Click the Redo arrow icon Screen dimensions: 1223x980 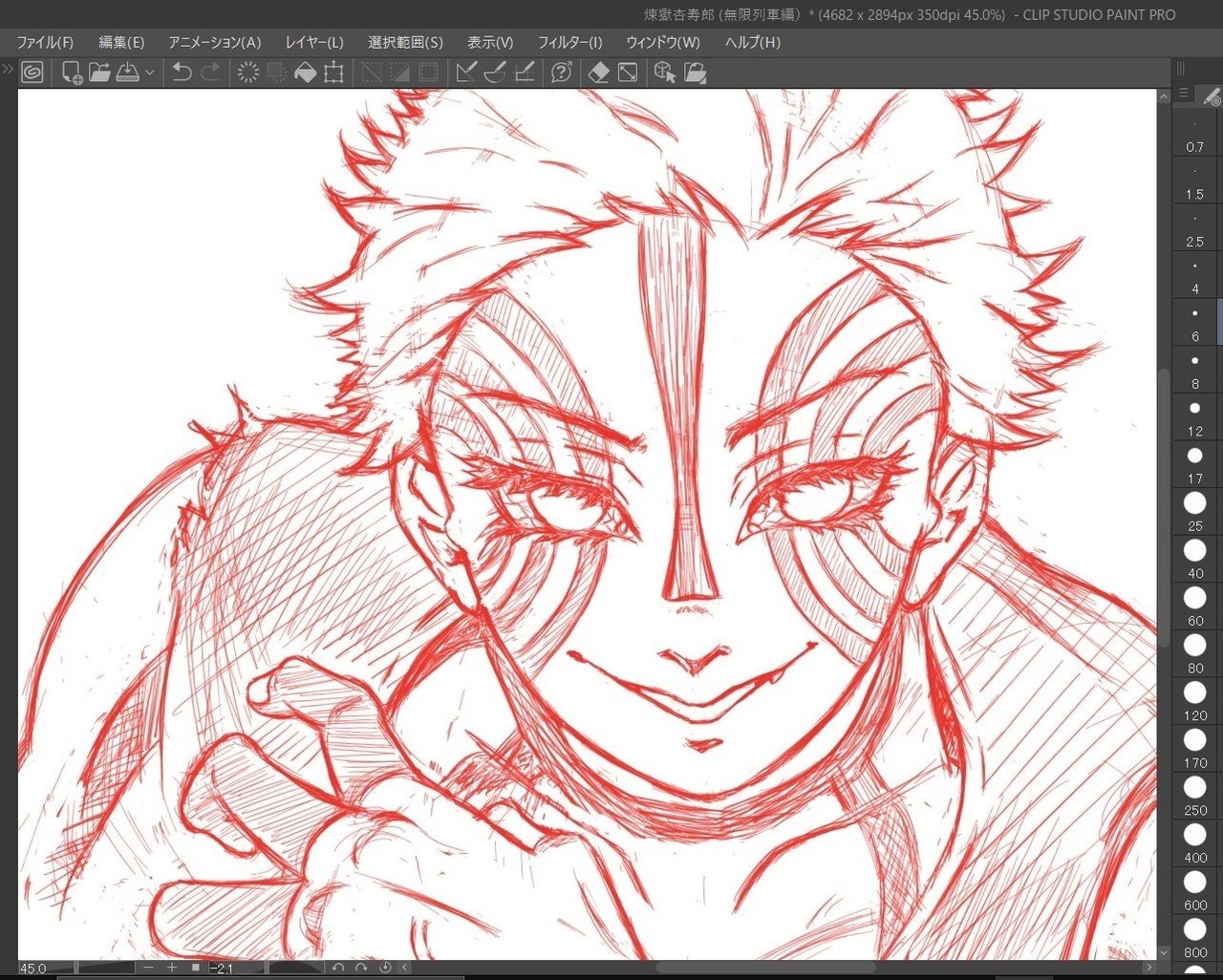click(x=210, y=73)
